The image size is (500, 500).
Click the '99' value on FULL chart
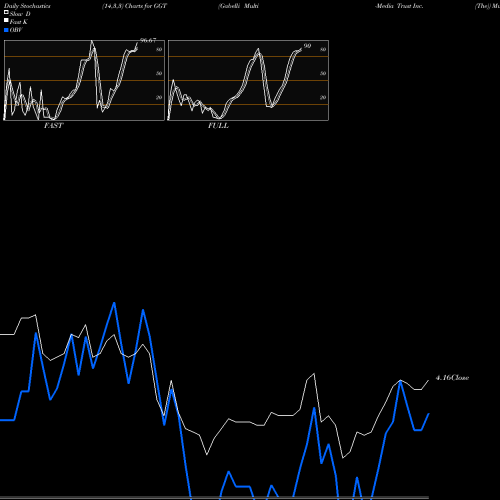307,46
